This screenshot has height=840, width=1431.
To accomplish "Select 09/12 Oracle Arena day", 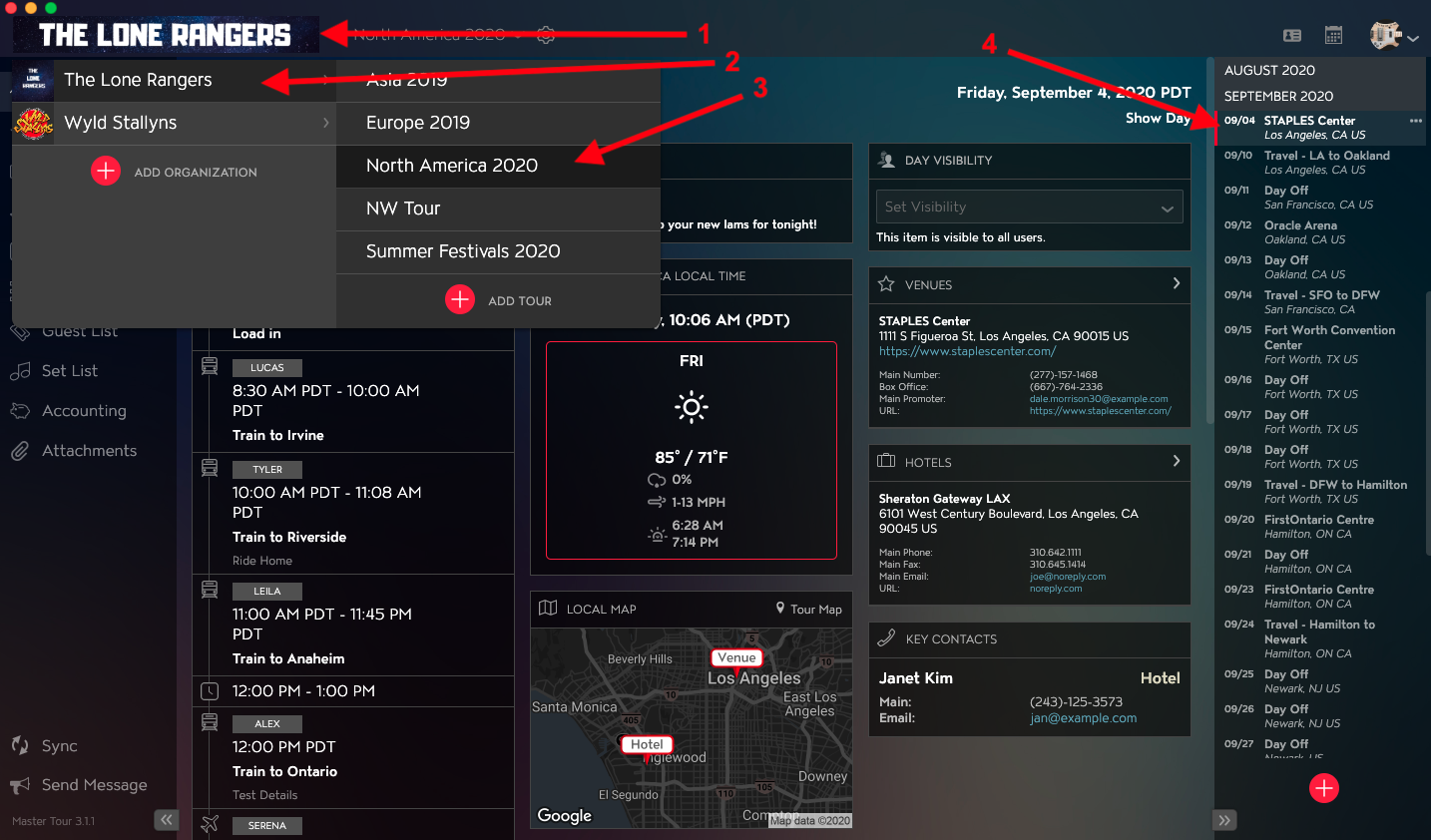I will point(1319,232).
